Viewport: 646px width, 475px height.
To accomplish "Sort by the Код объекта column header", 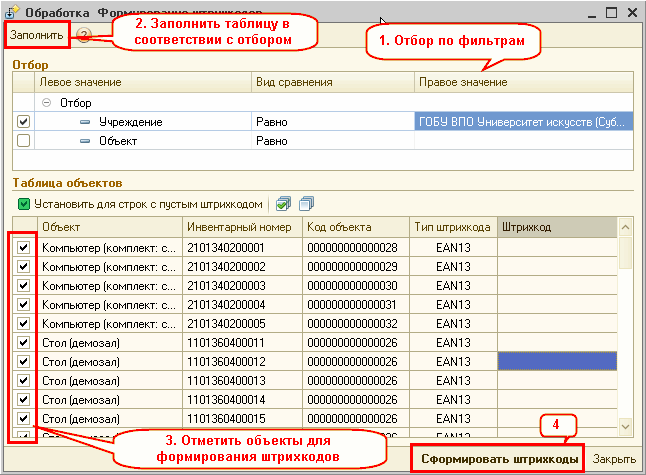I will 356,227.
